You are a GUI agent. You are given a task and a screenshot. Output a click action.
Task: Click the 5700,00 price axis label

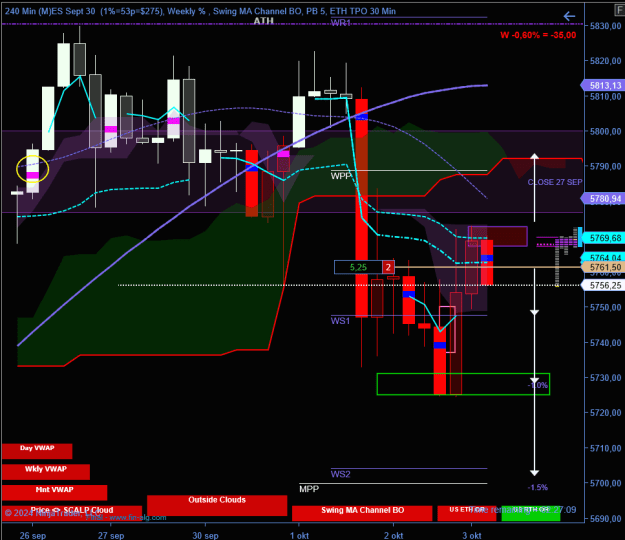605,483
